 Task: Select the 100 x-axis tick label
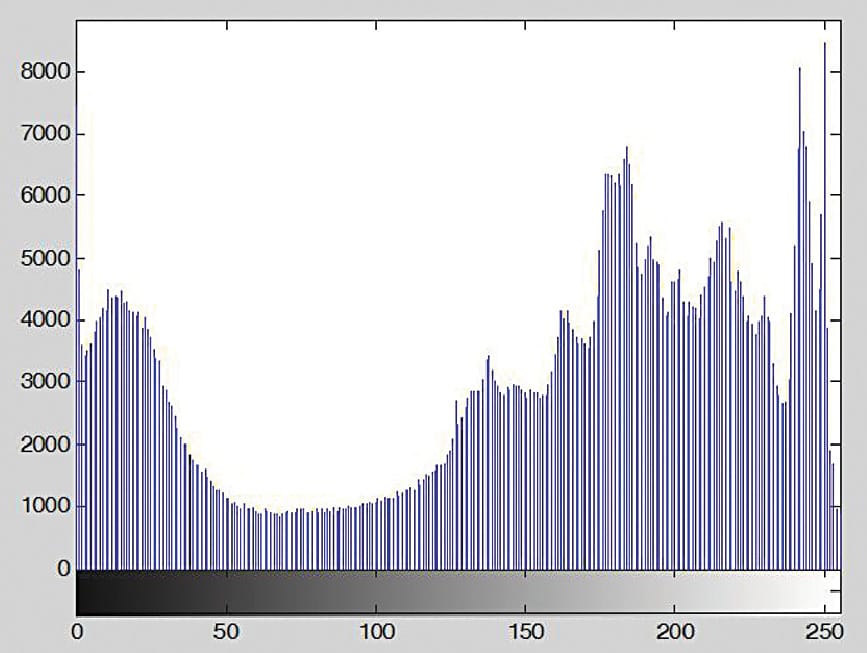pos(376,632)
